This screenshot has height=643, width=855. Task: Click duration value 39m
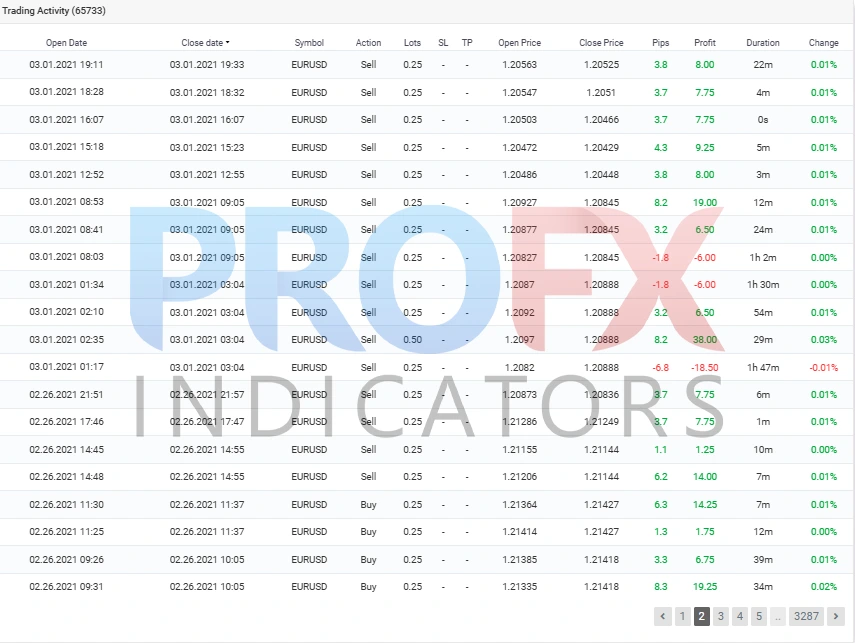click(763, 560)
